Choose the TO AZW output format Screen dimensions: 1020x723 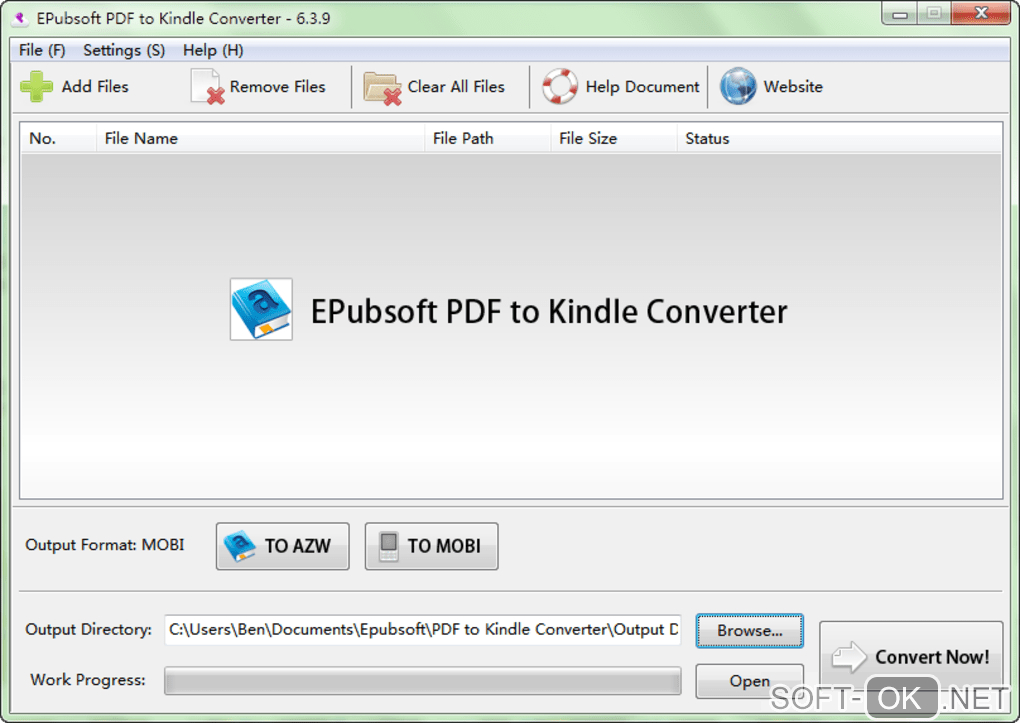coord(282,546)
